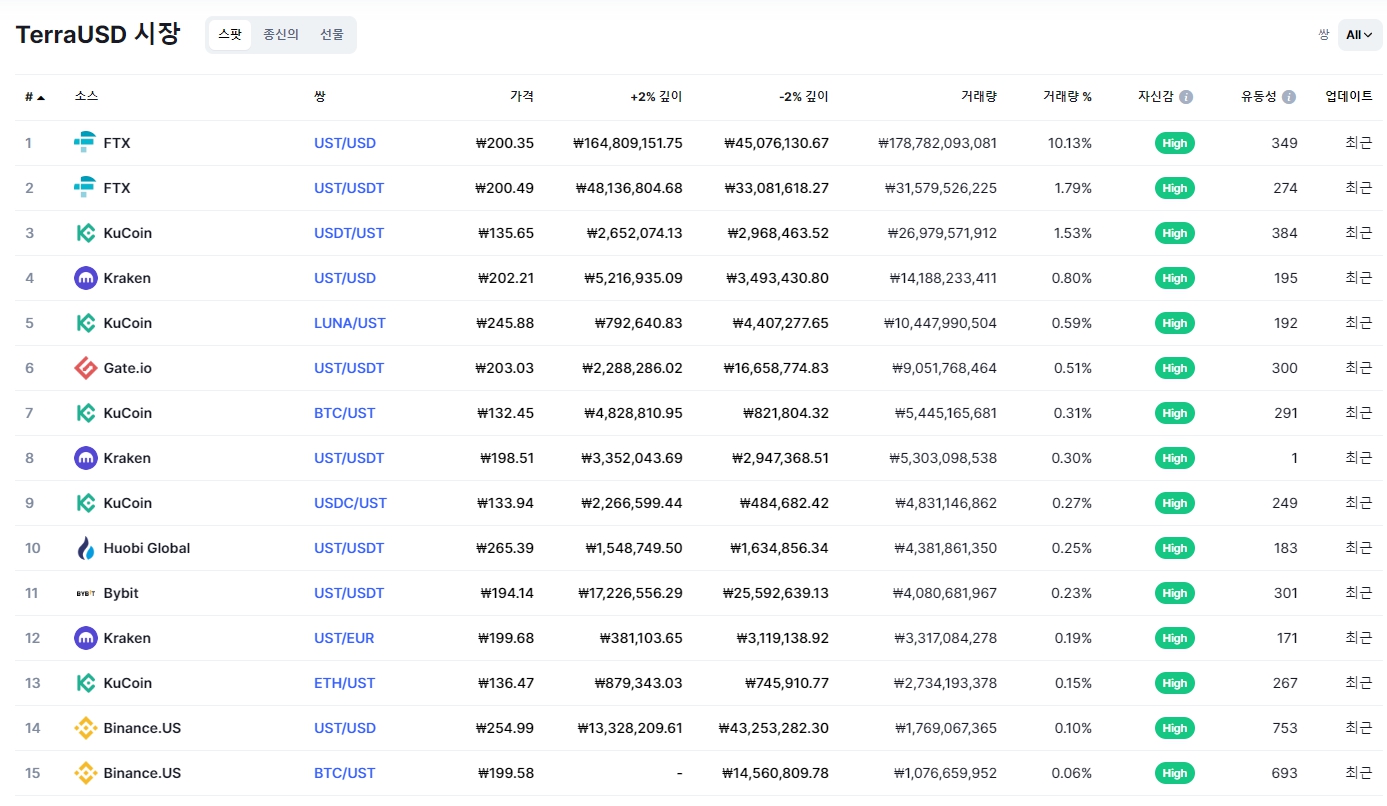Image resolution: width=1387 pixels, height=806 pixels.
Task: Open the LUNA/UST pair link
Action: [x=350, y=323]
